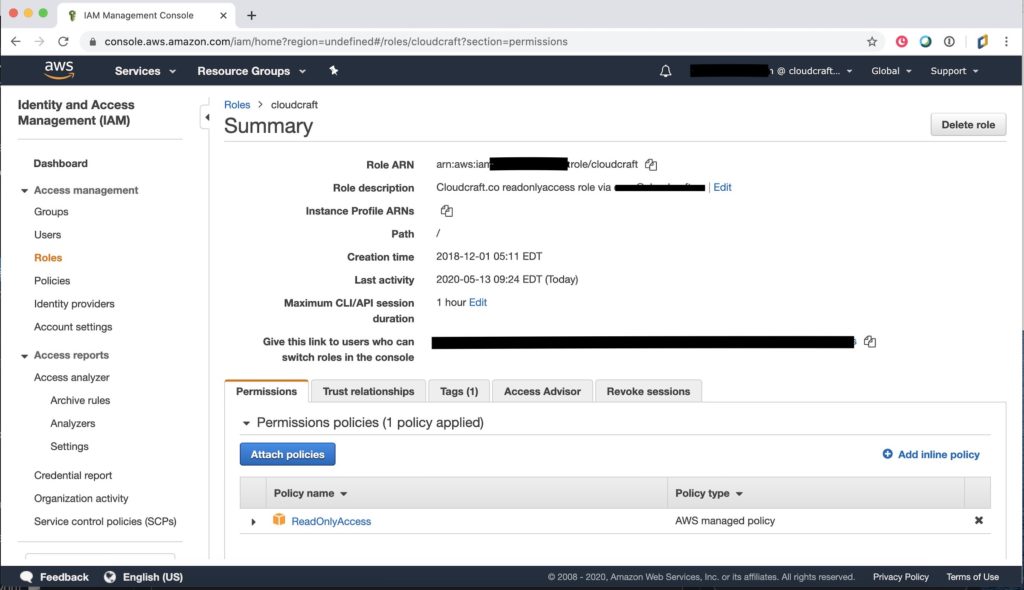This screenshot has width=1024, height=590.
Task: Collapse the IAM sidebar panel
Action: pyautogui.click(x=206, y=118)
